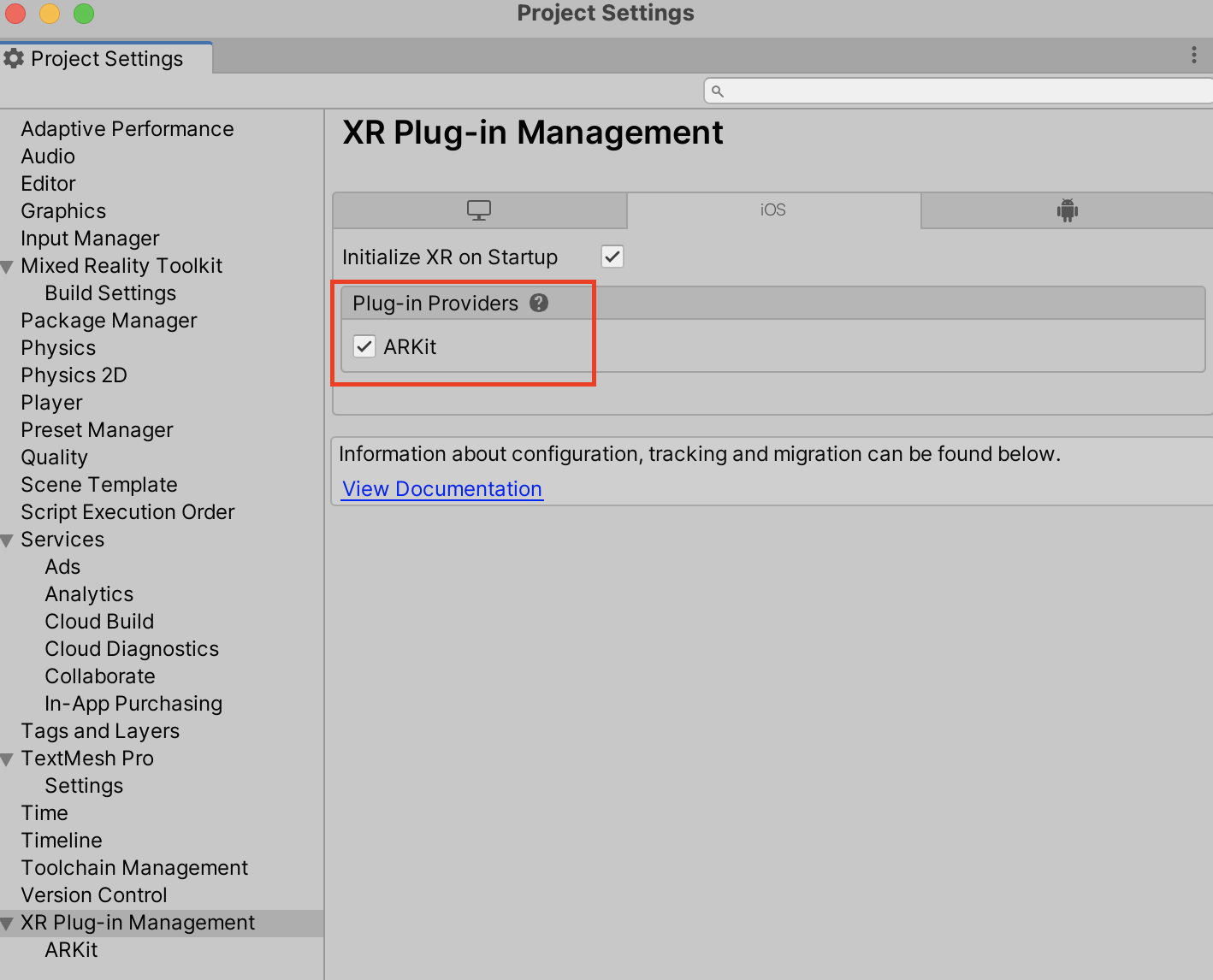The width and height of the screenshot is (1213, 980).
Task: Open Cloud Diagnostics under Services
Action: [132, 649]
